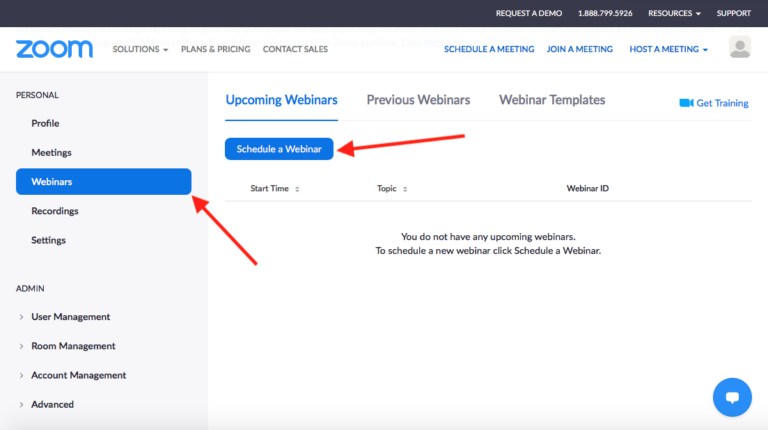Screen dimensions: 768x430
Task: Click the 'You do not have any upcoming webinars' text
Action: (x=488, y=237)
